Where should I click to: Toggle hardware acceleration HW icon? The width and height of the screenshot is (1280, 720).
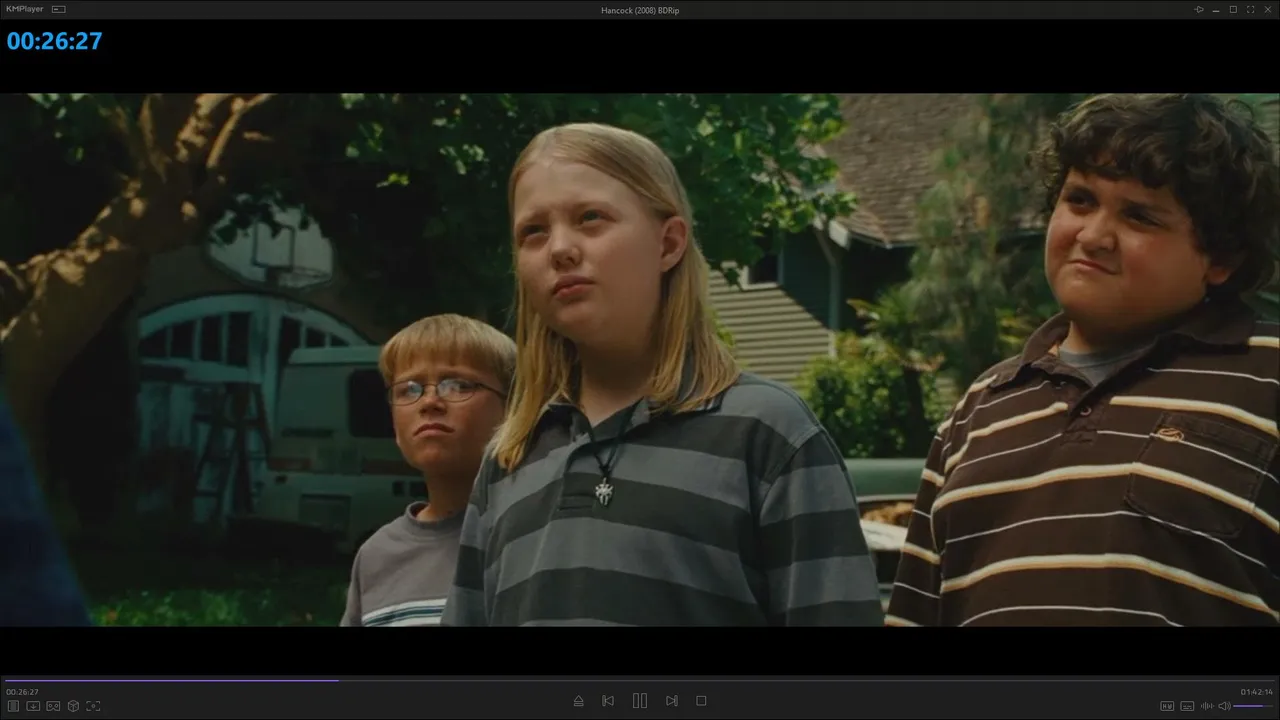pyautogui.click(x=1166, y=706)
